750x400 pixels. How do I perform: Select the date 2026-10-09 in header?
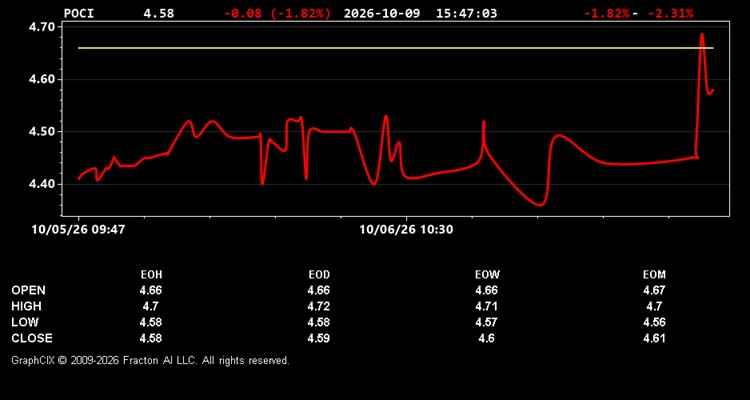click(382, 13)
